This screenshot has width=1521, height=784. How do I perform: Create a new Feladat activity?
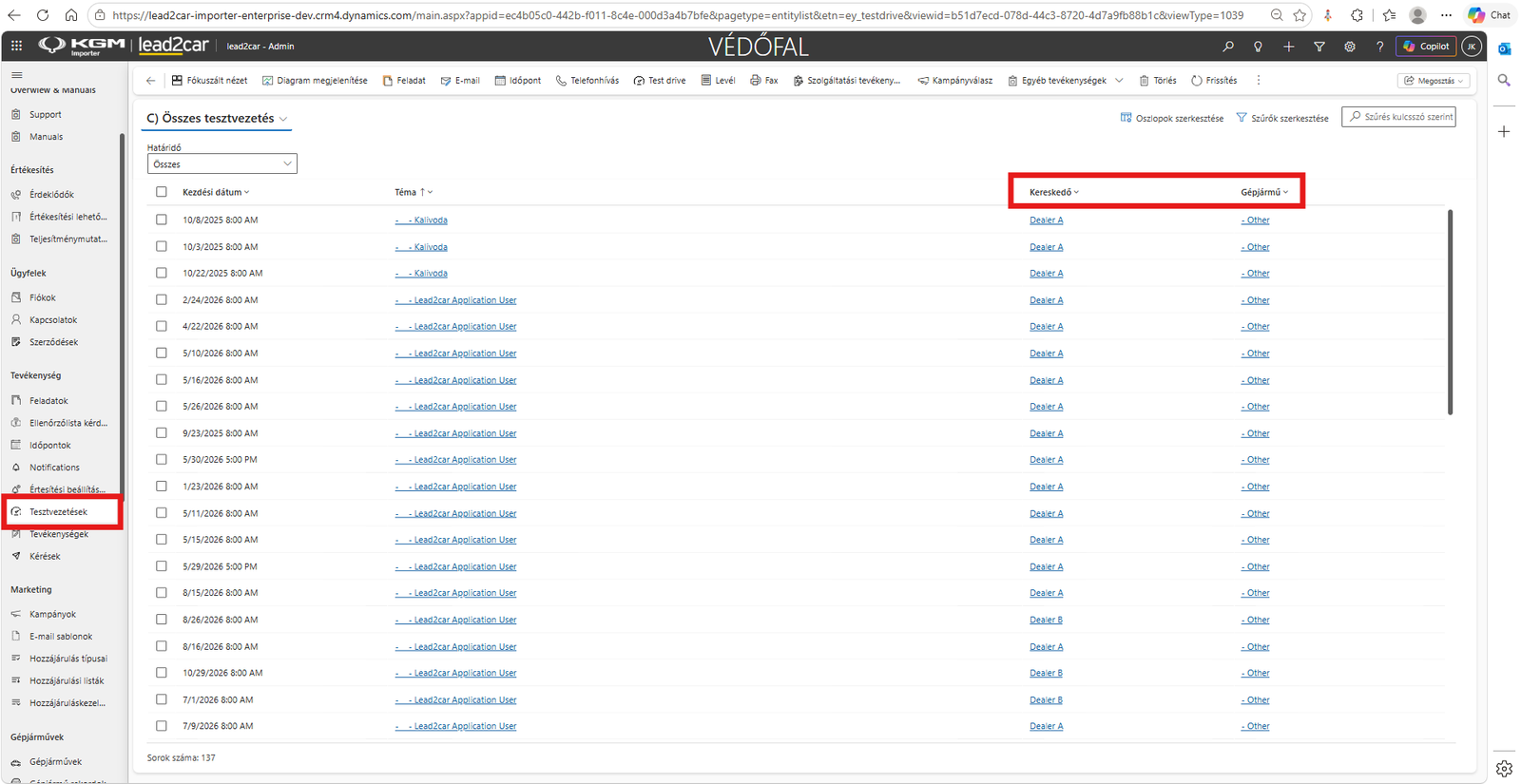point(404,81)
